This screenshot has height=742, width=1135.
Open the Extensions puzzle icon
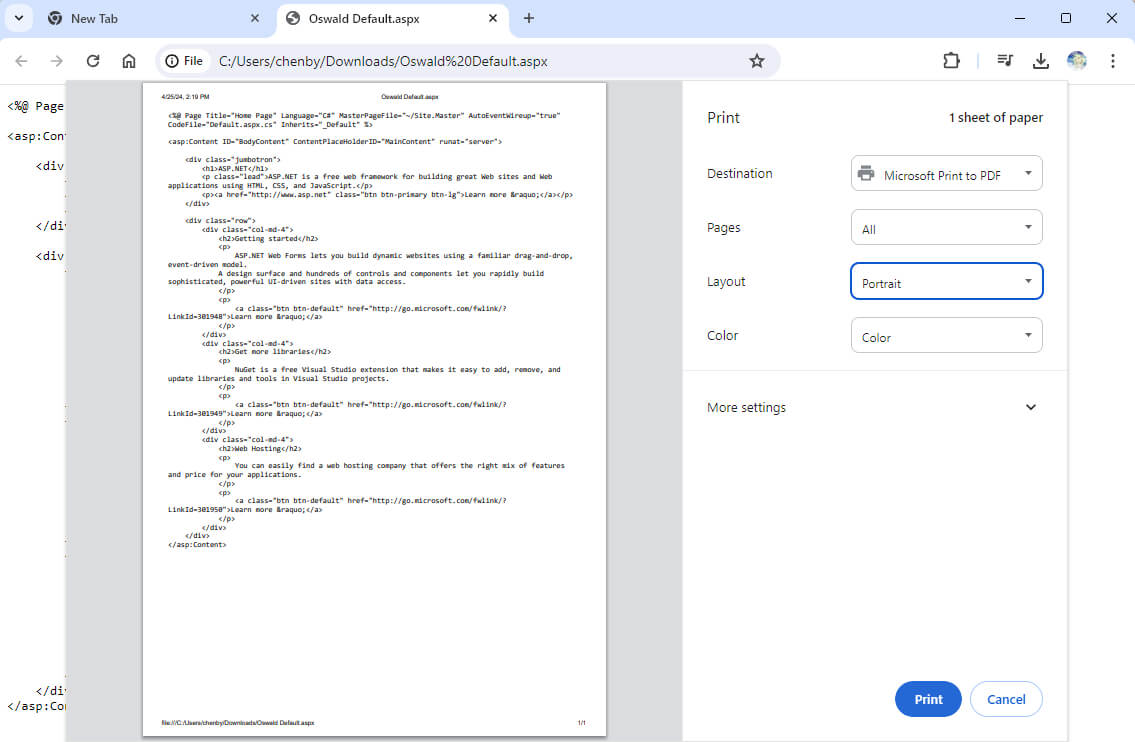[x=951, y=61]
